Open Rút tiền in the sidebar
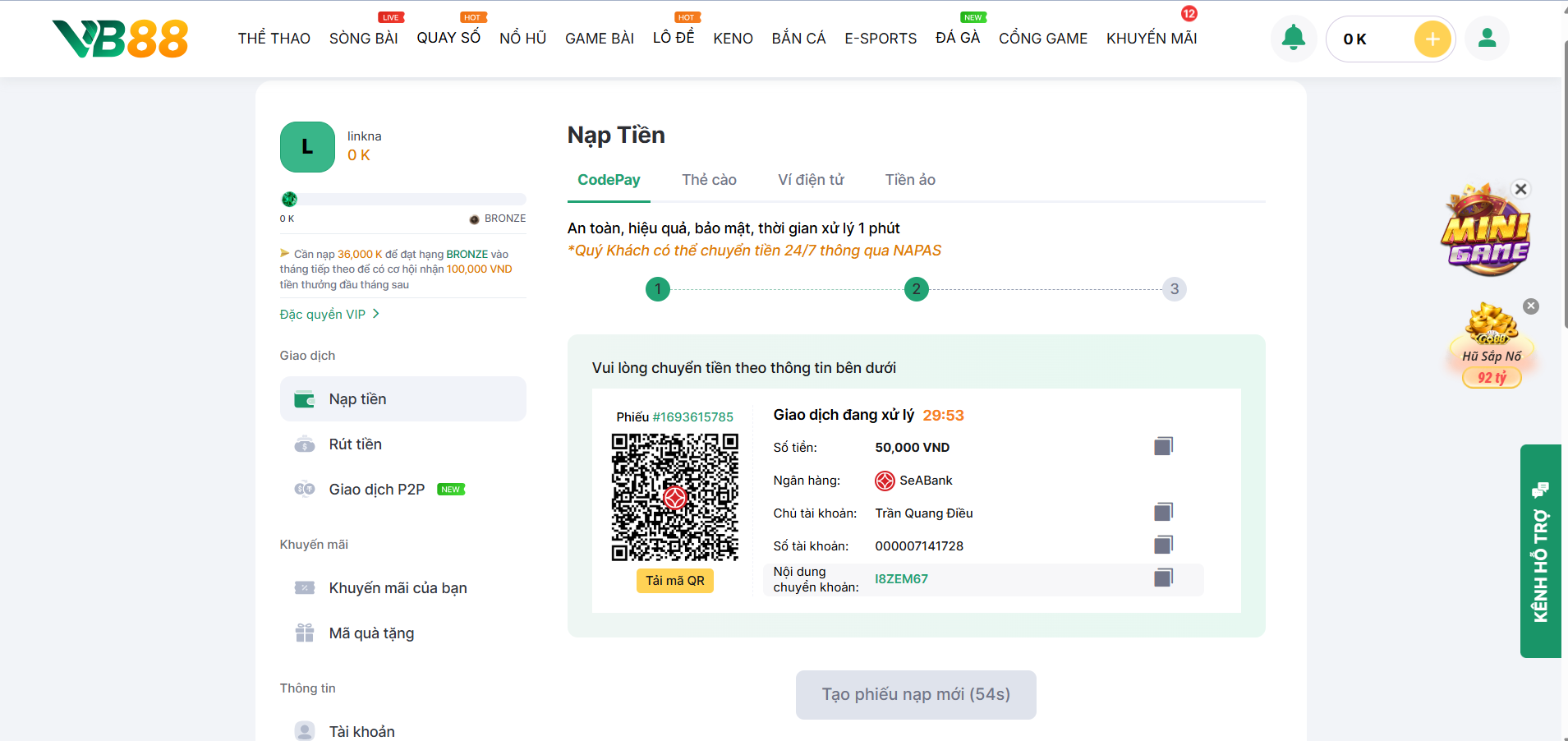The height and width of the screenshot is (741, 1568). click(355, 444)
